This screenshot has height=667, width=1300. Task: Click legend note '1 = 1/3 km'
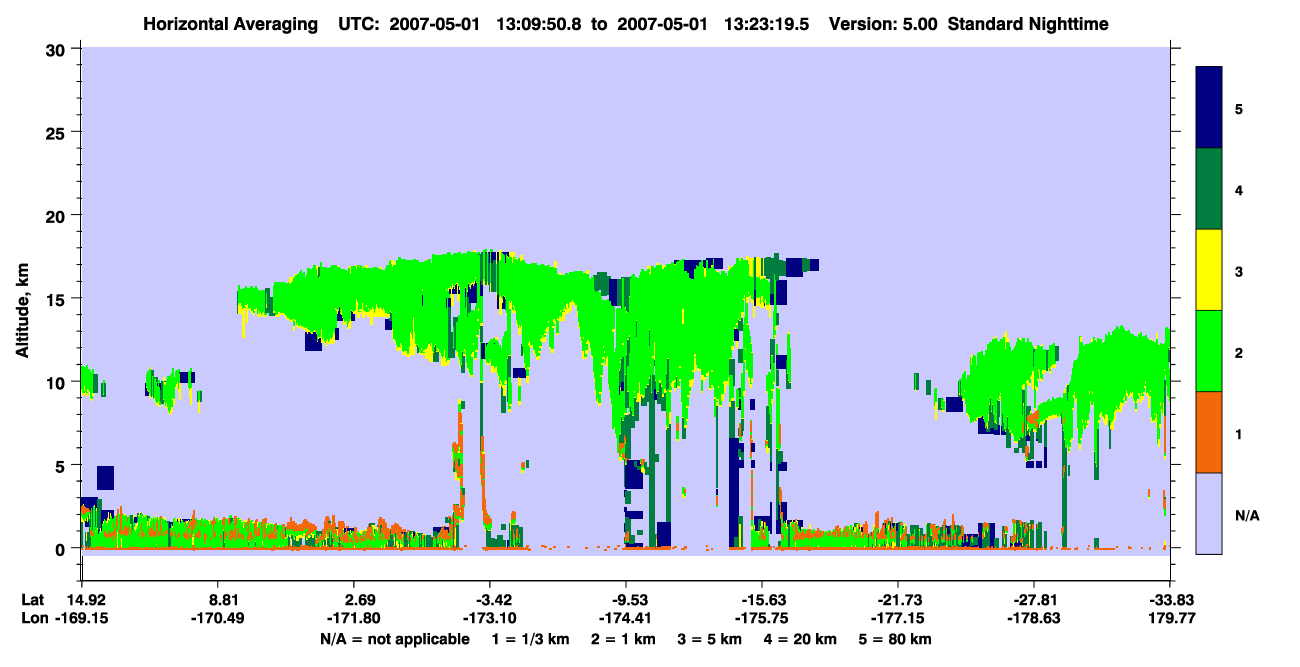(530, 639)
